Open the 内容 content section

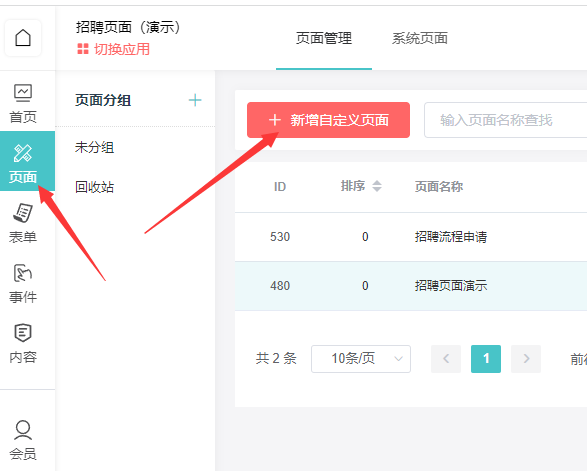pyautogui.click(x=23, y=343)
